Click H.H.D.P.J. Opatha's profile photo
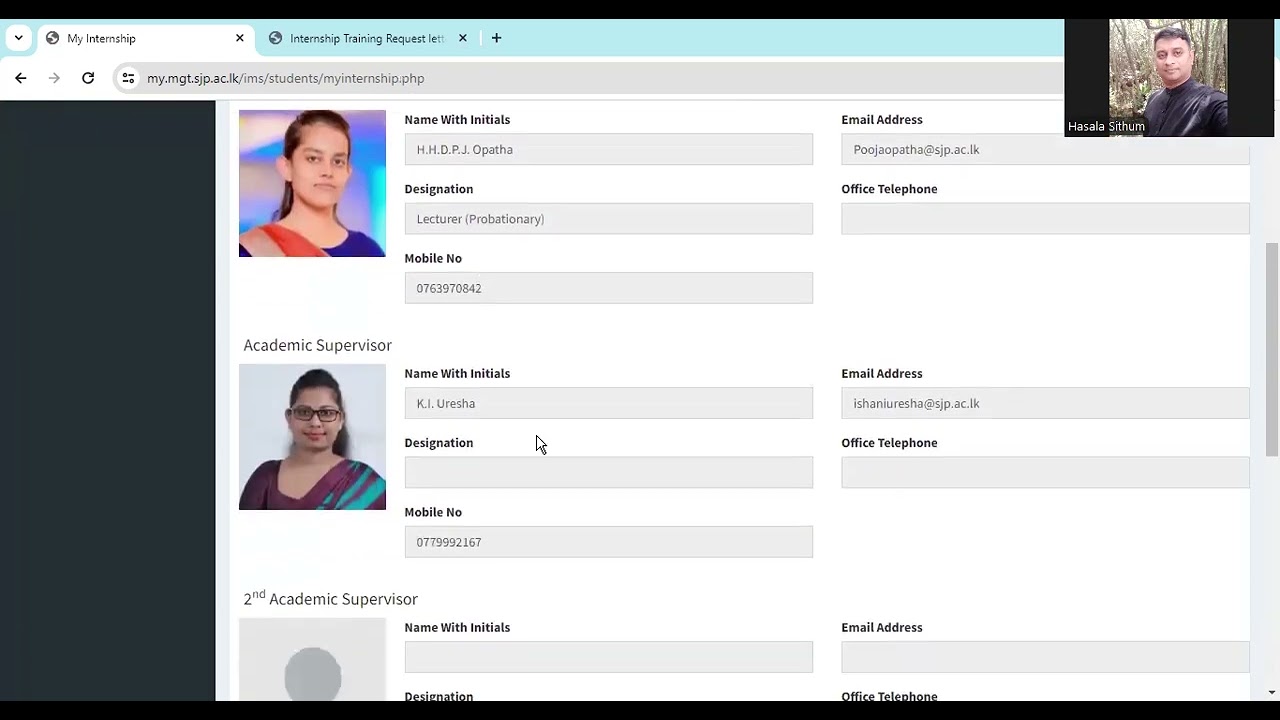Viewport: 1280px width, 720px height. (312, 183)
